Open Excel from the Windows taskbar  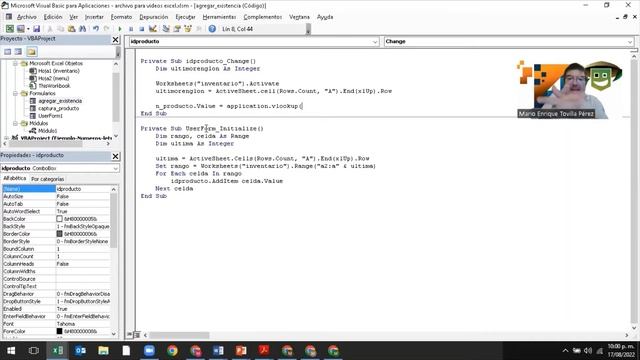(x=58, y=351)
